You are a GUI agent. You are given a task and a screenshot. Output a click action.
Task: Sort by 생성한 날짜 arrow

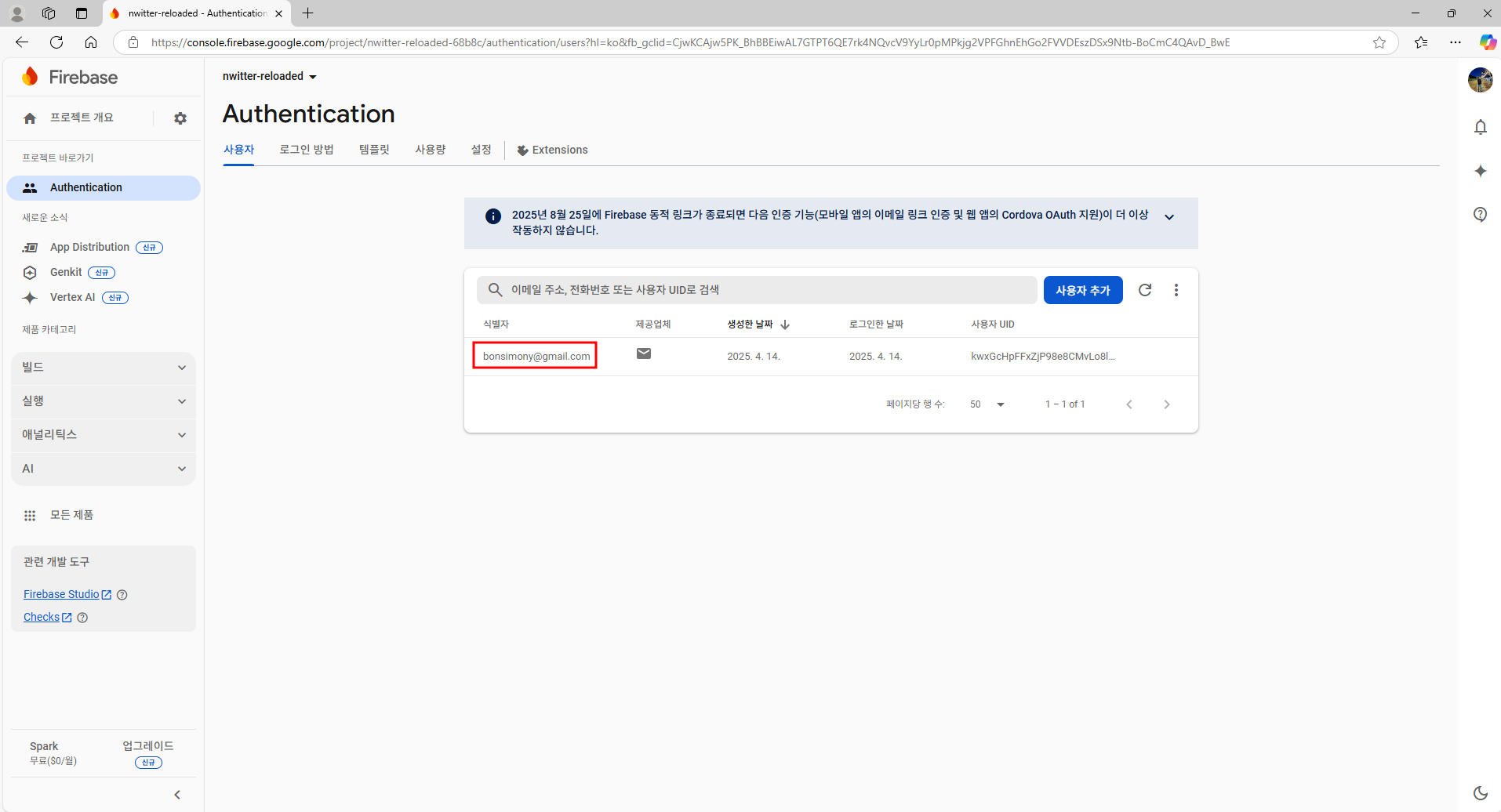785,324
